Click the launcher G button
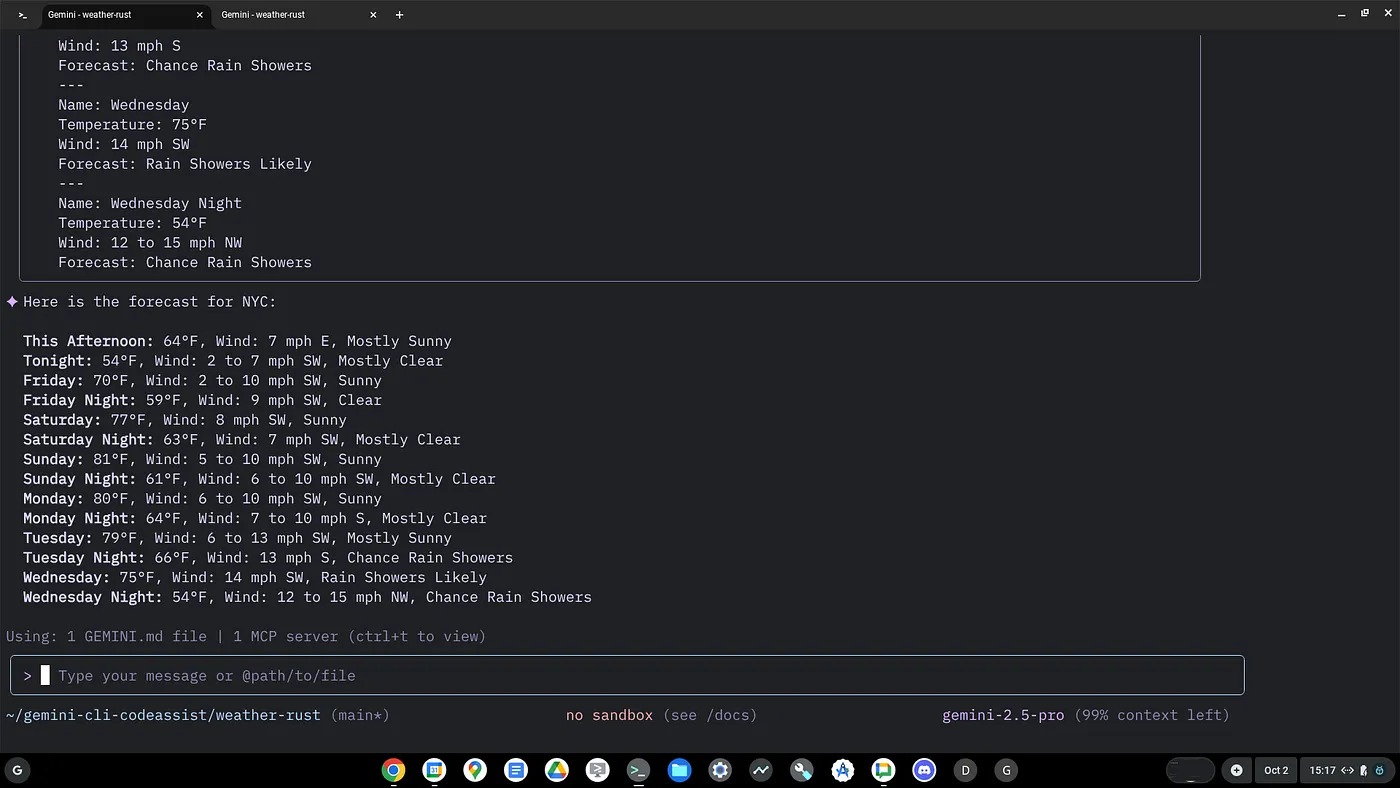This screenshot has height=788, width=1400. click(17, 770)
